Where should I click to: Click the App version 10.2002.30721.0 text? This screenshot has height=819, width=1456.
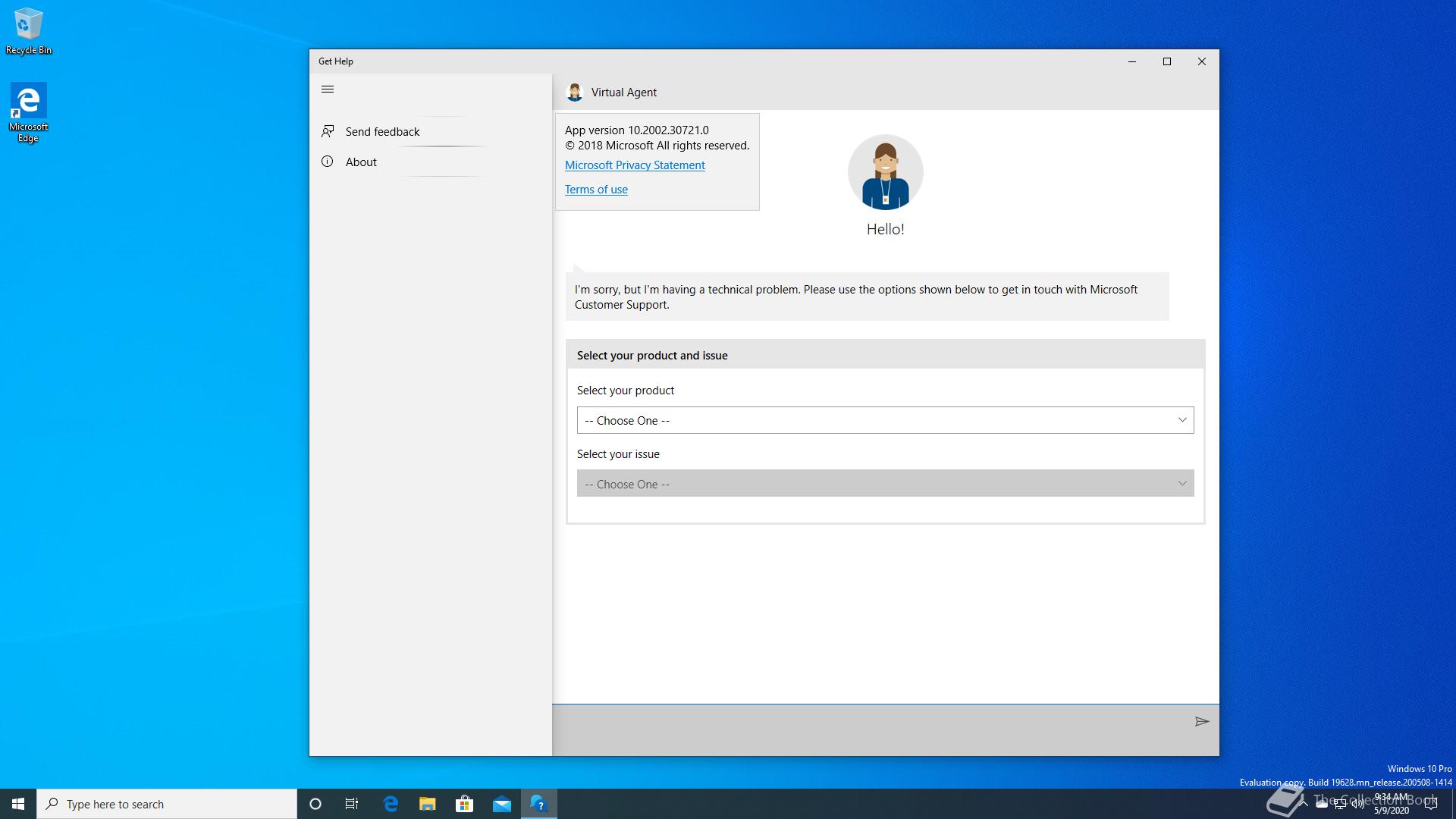[637, 130]
